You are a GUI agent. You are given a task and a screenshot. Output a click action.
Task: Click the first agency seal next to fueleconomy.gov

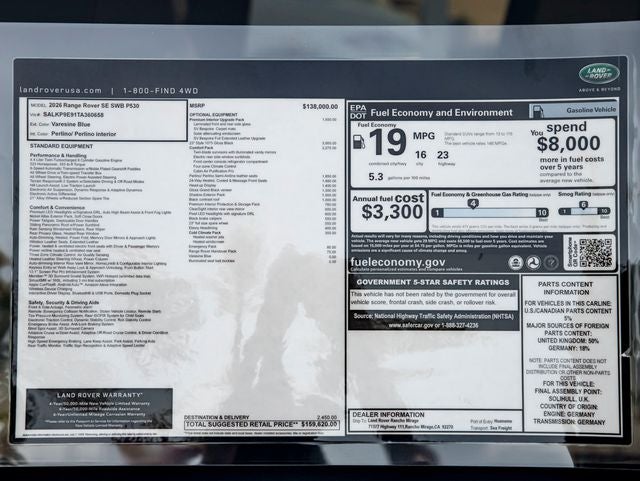[516, 263]
